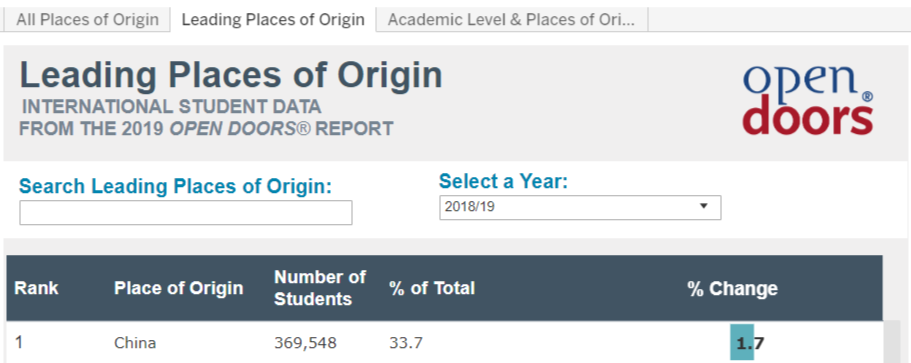Click the Rank column header
Image resolution: width=911 pixels, height=363 pixels.
pos(36,288)
